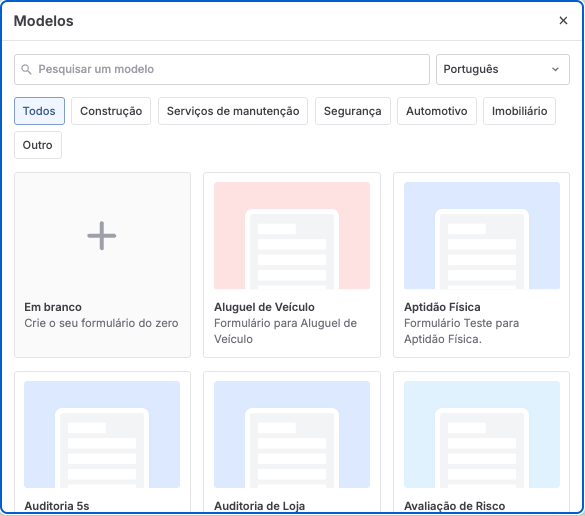Viewport: 585px width, 516px height.
Task: Open Aluguel de Veículo template thumbnail
Action: pos(292,235)
